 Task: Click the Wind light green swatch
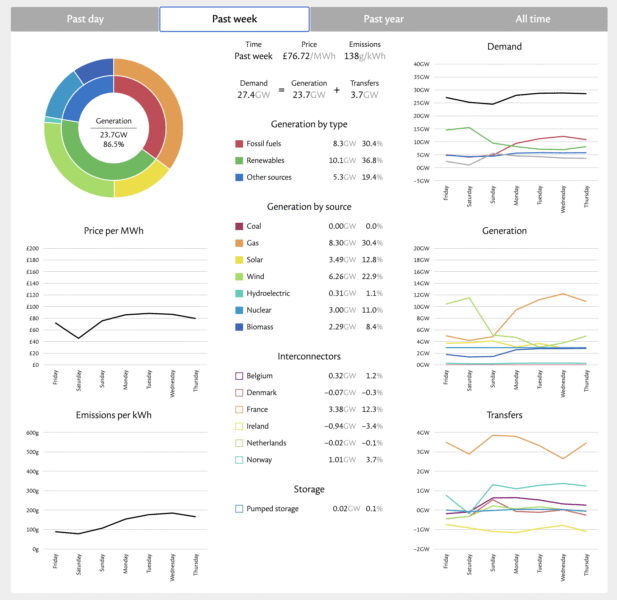(239, 277)
